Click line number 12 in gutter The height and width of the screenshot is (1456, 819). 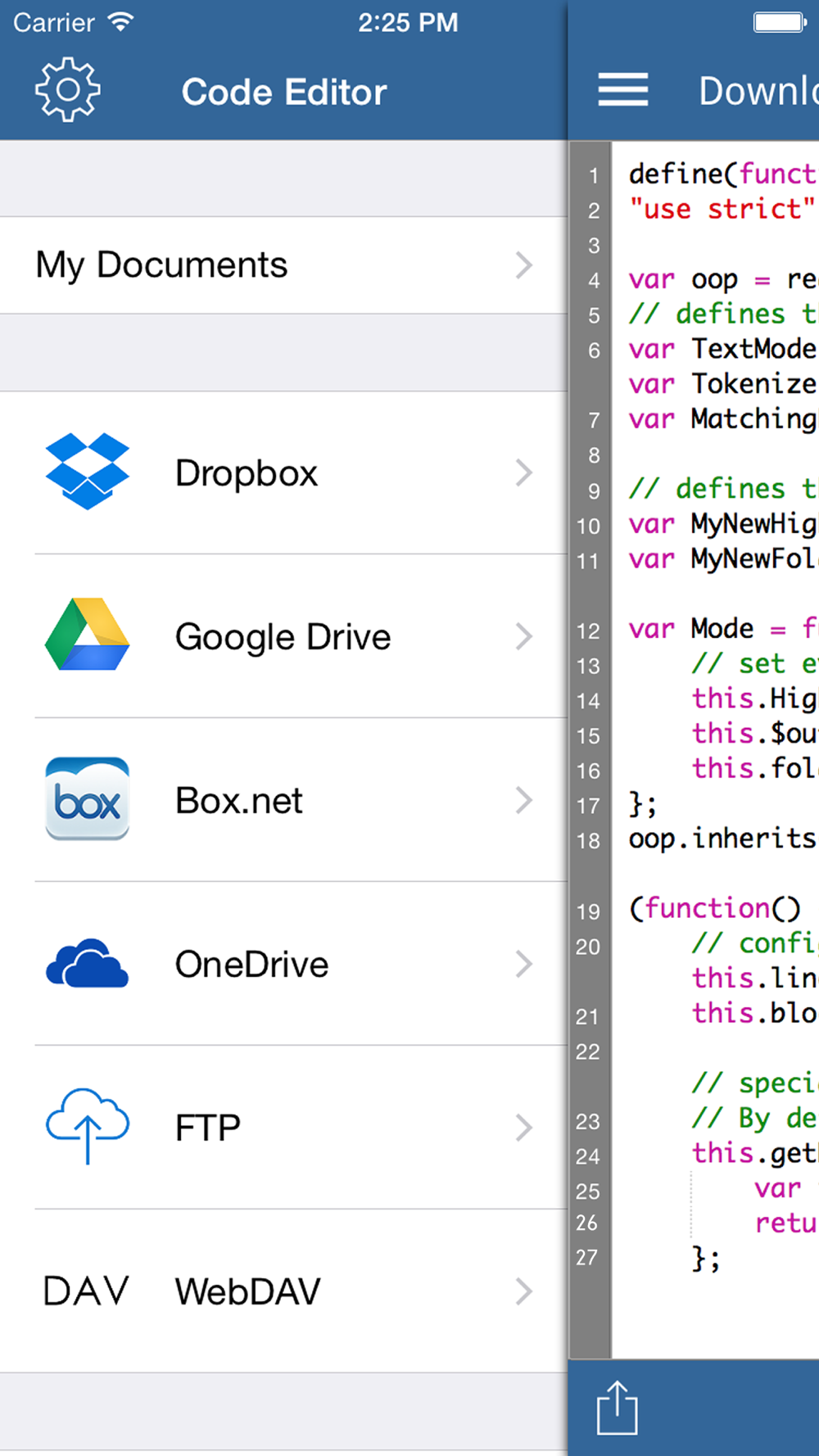click(x=588, y=631)
